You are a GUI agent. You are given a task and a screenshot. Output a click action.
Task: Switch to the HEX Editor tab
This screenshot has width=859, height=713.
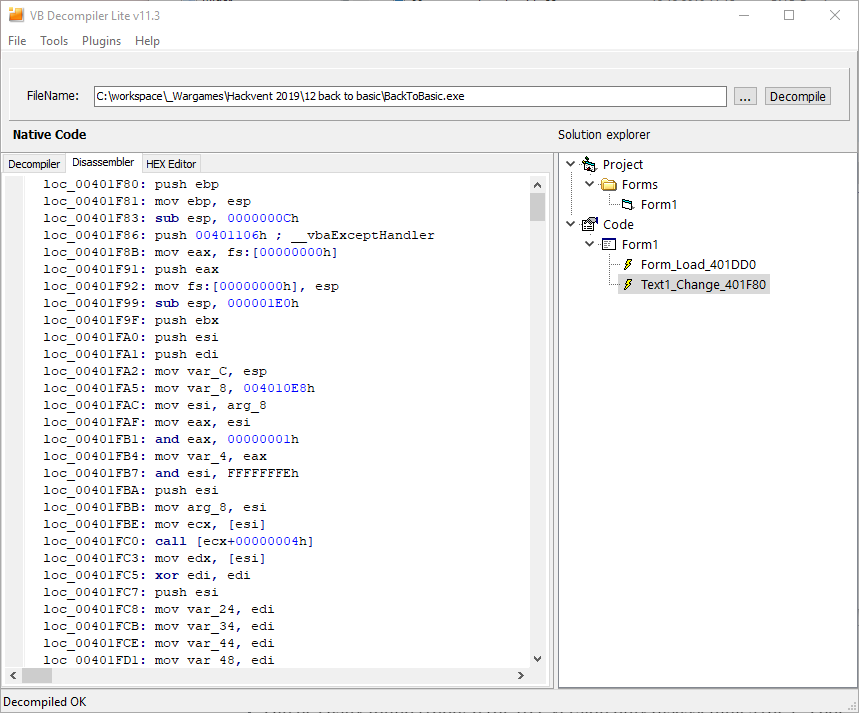(x=171, y=164)
